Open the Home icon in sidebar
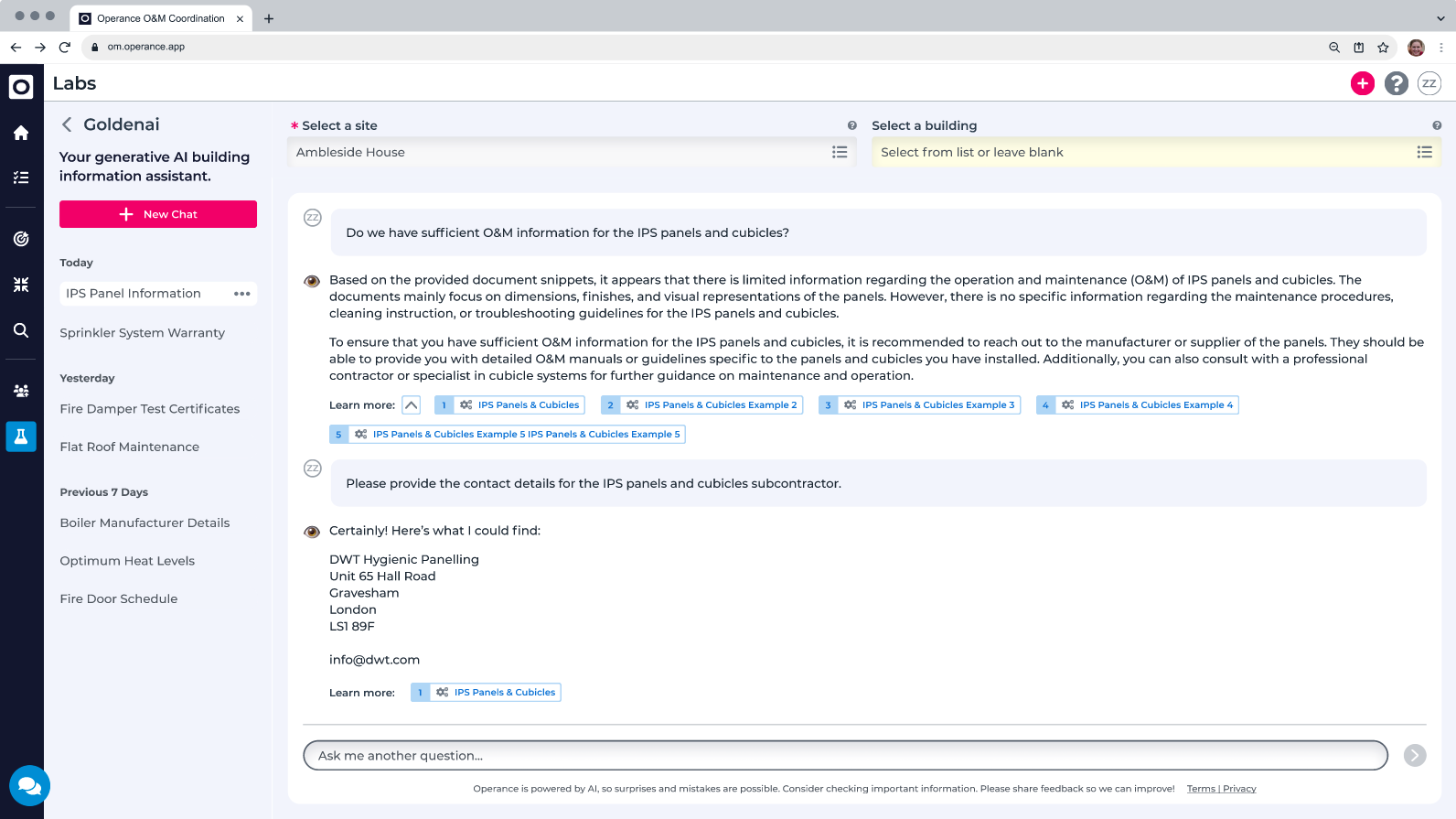The height and width of the screenshot is (819, 1456). point(21,134)
